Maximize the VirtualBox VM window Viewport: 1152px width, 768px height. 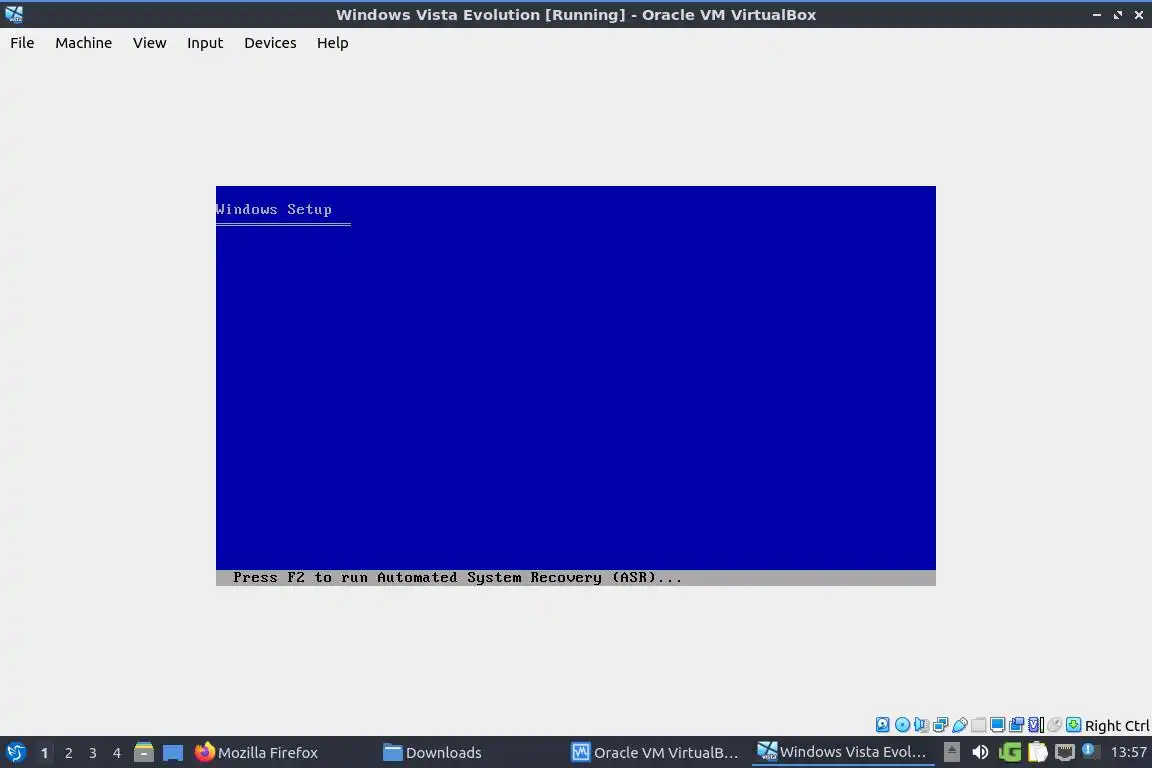1117,15
